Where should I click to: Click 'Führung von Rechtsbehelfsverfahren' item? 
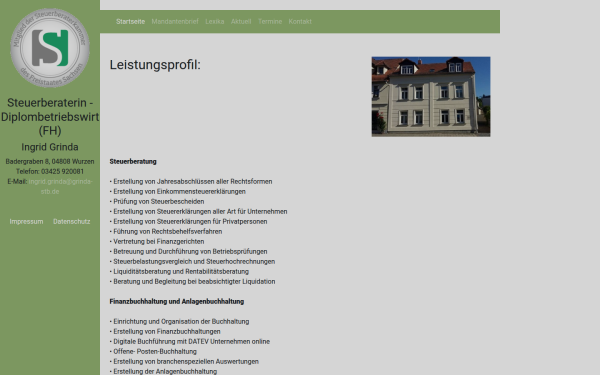point(166,231)
